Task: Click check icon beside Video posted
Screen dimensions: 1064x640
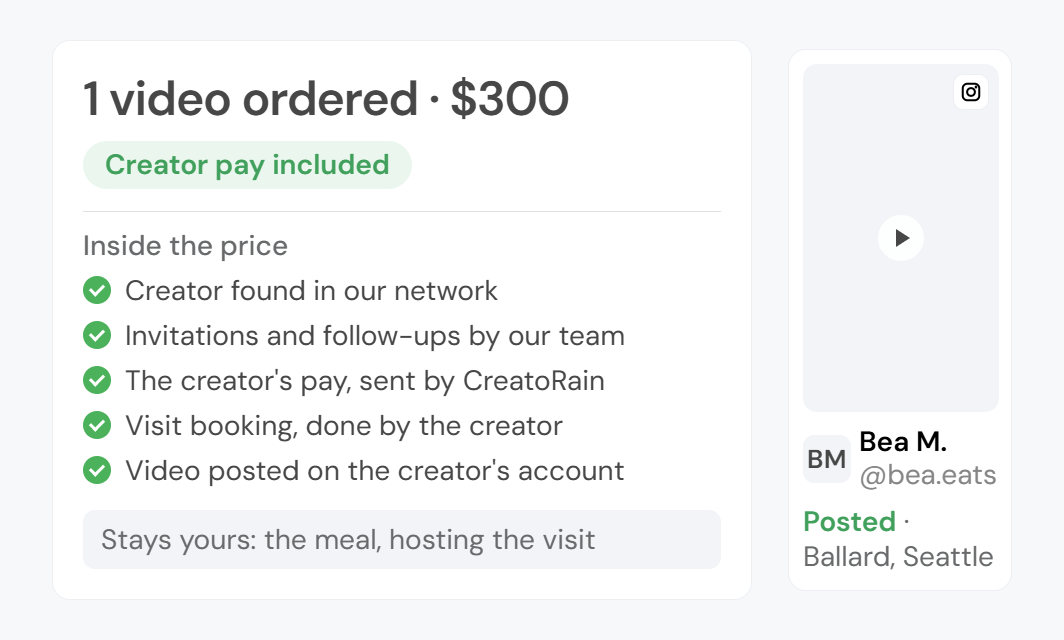Action: pos(97,470)
